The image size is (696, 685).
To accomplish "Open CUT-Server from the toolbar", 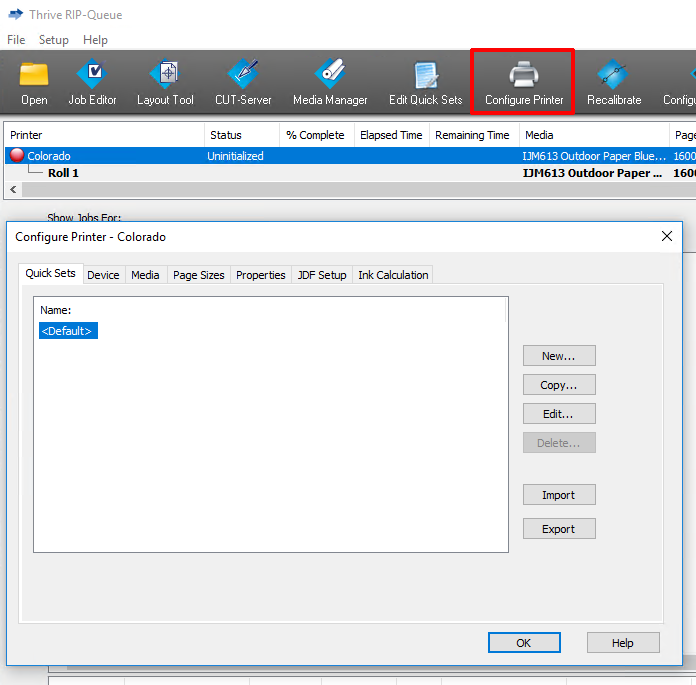I will click(x=243, y=82).
